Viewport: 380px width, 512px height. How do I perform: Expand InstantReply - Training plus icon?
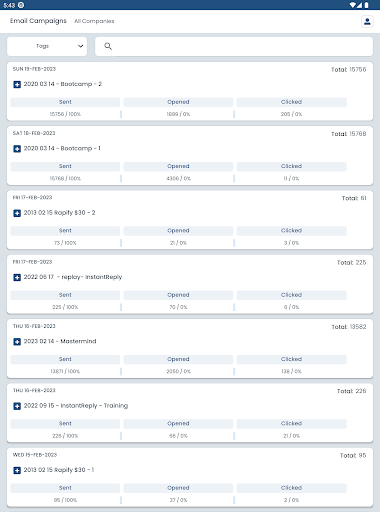[x=17, y=406]
